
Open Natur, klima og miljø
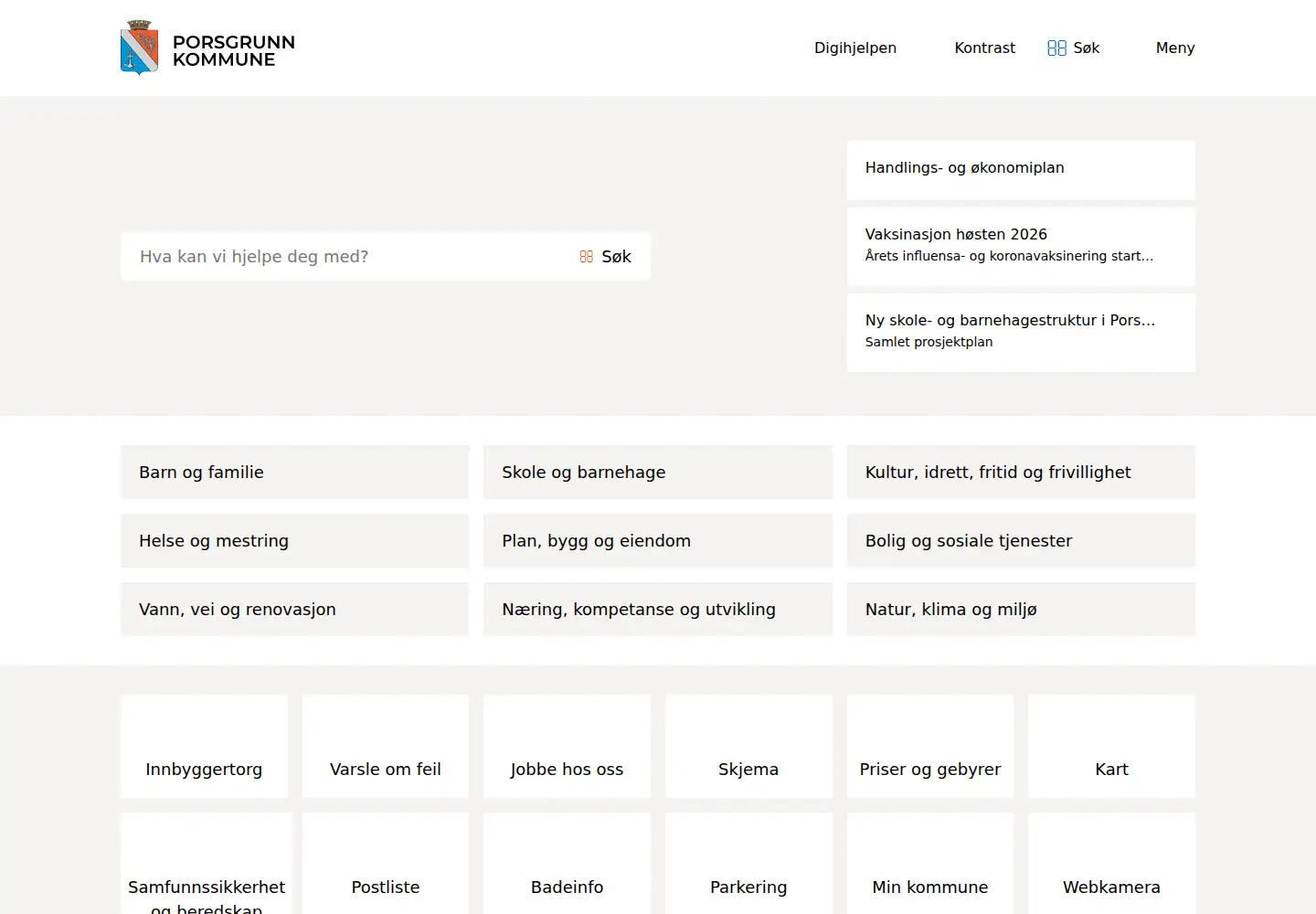pos(1021,610)
